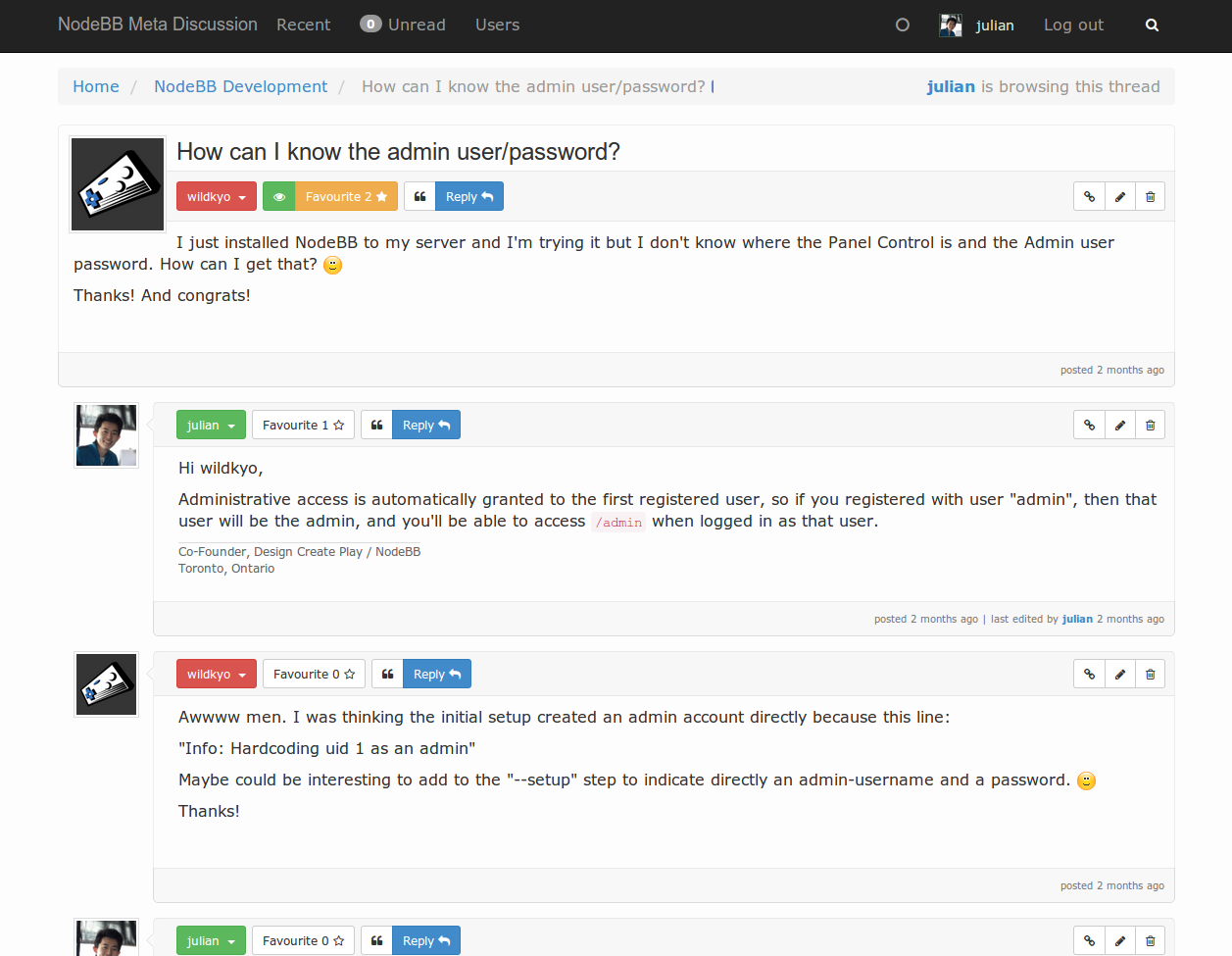Open julian profile link in the navbar
This screenshot has height=956, width=1232.
tap(995, 25)
